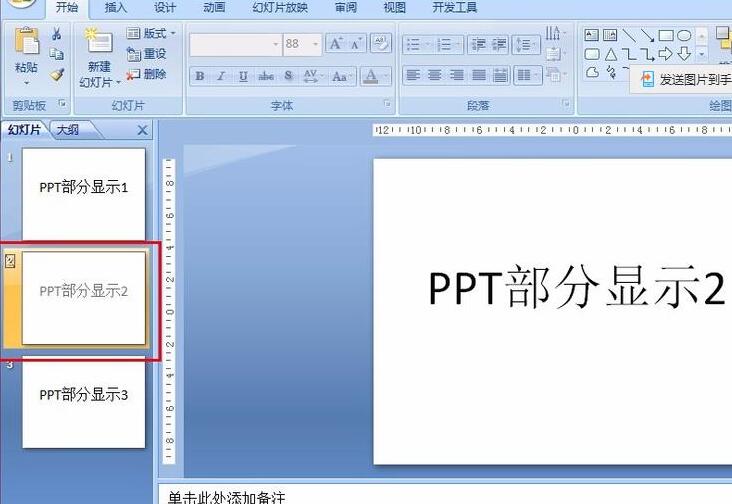Open the 字体 font dialog launcher
Screen dimensions: 732x504
[x=387, y=104]
